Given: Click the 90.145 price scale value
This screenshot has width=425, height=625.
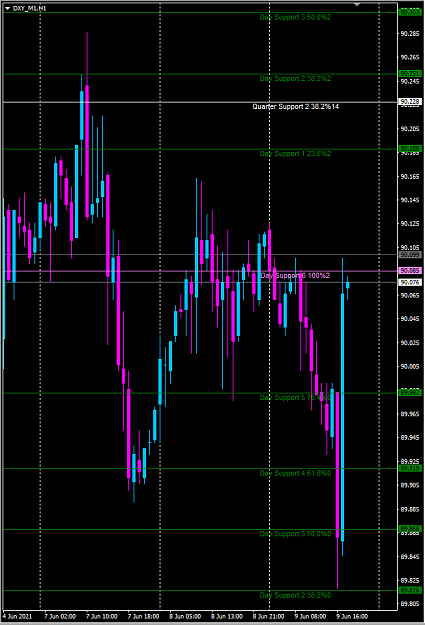Looking at the screenshot, I should (x=410, y=200).
